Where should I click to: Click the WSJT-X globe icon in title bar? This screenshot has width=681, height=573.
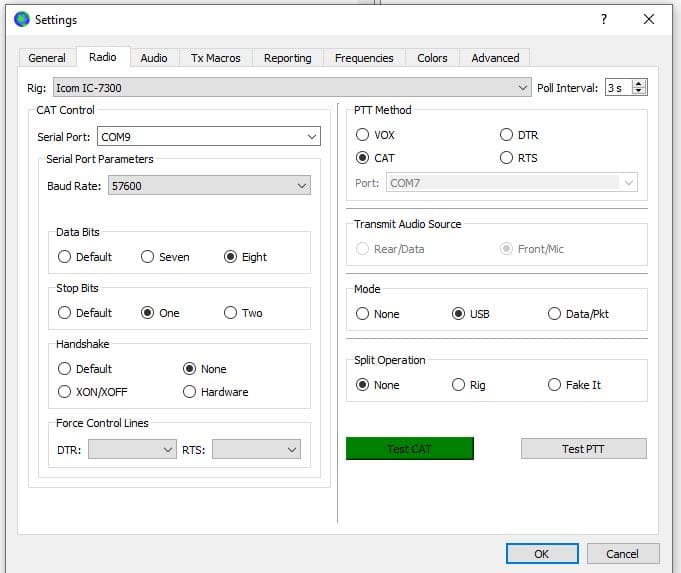point(22,20)
